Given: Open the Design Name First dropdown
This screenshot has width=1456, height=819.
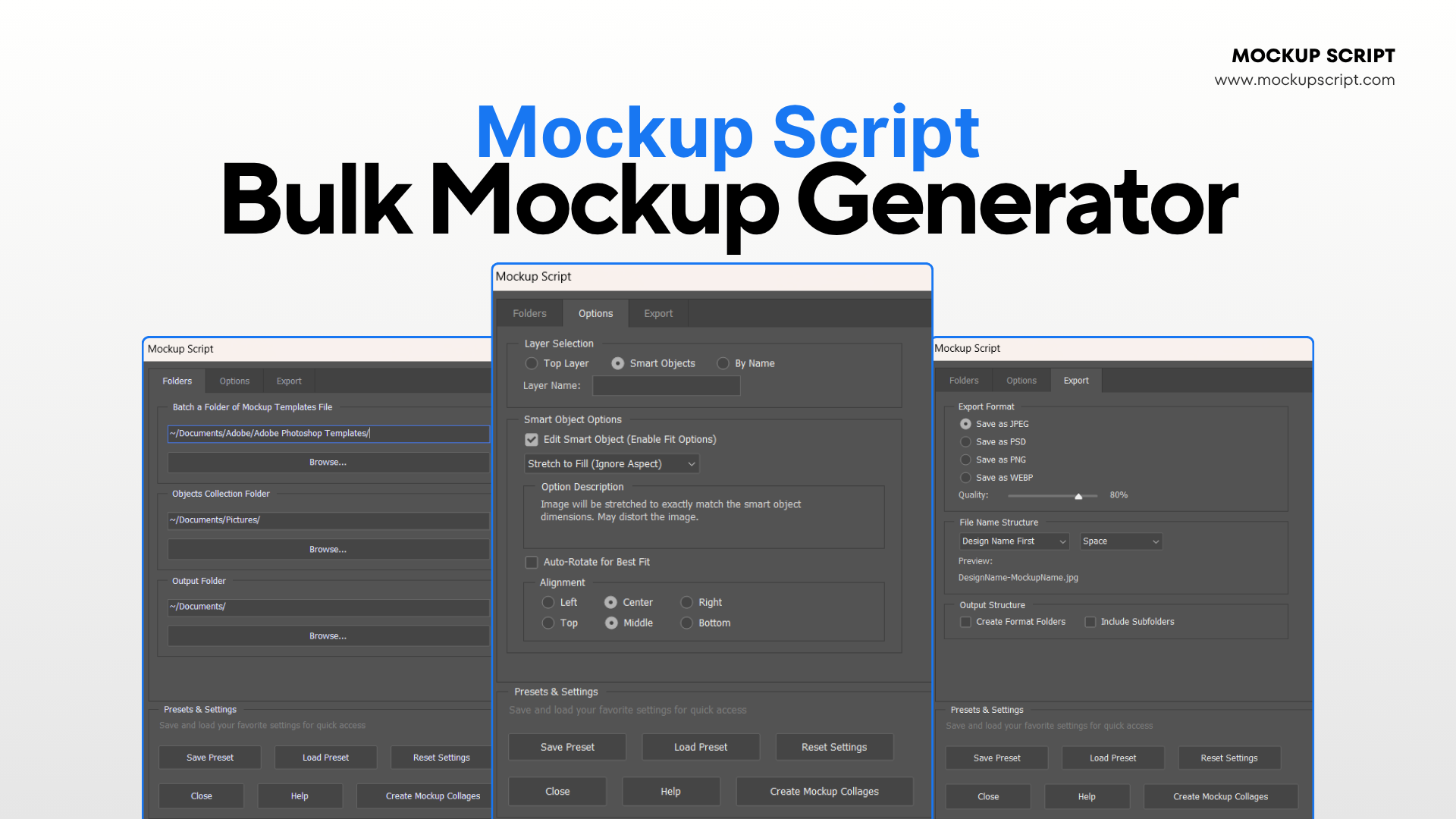Looking at the screenshot, I should coord(1013,541).
